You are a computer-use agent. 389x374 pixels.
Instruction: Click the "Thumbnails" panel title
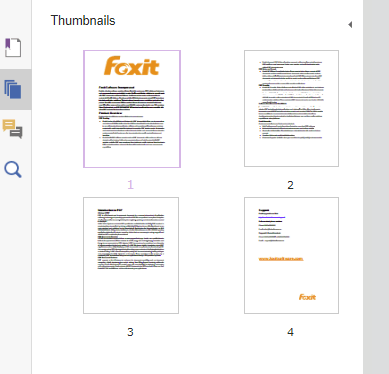83,21
